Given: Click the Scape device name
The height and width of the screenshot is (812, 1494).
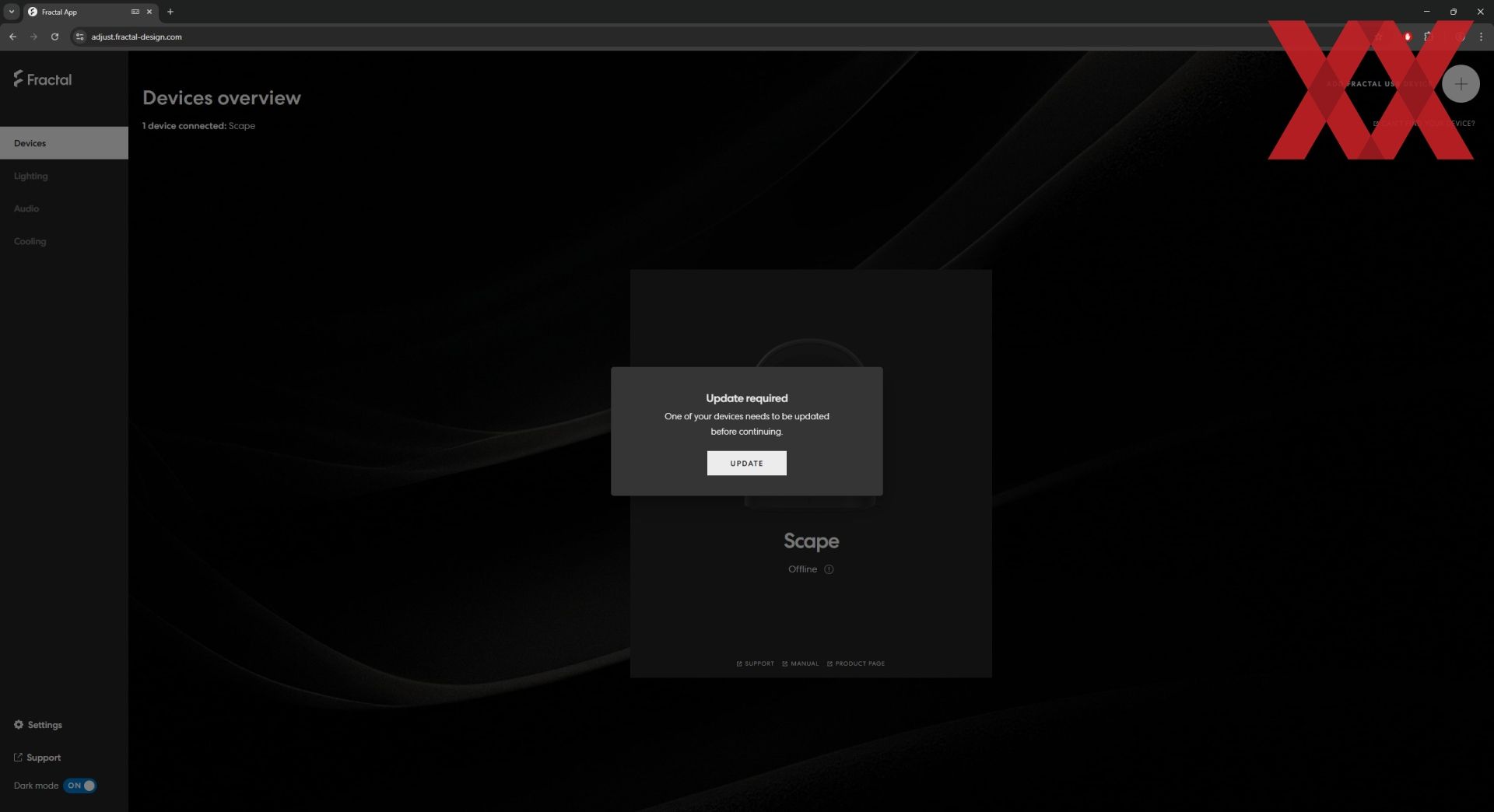Looking at the screenshot, I should pos(811,541).
